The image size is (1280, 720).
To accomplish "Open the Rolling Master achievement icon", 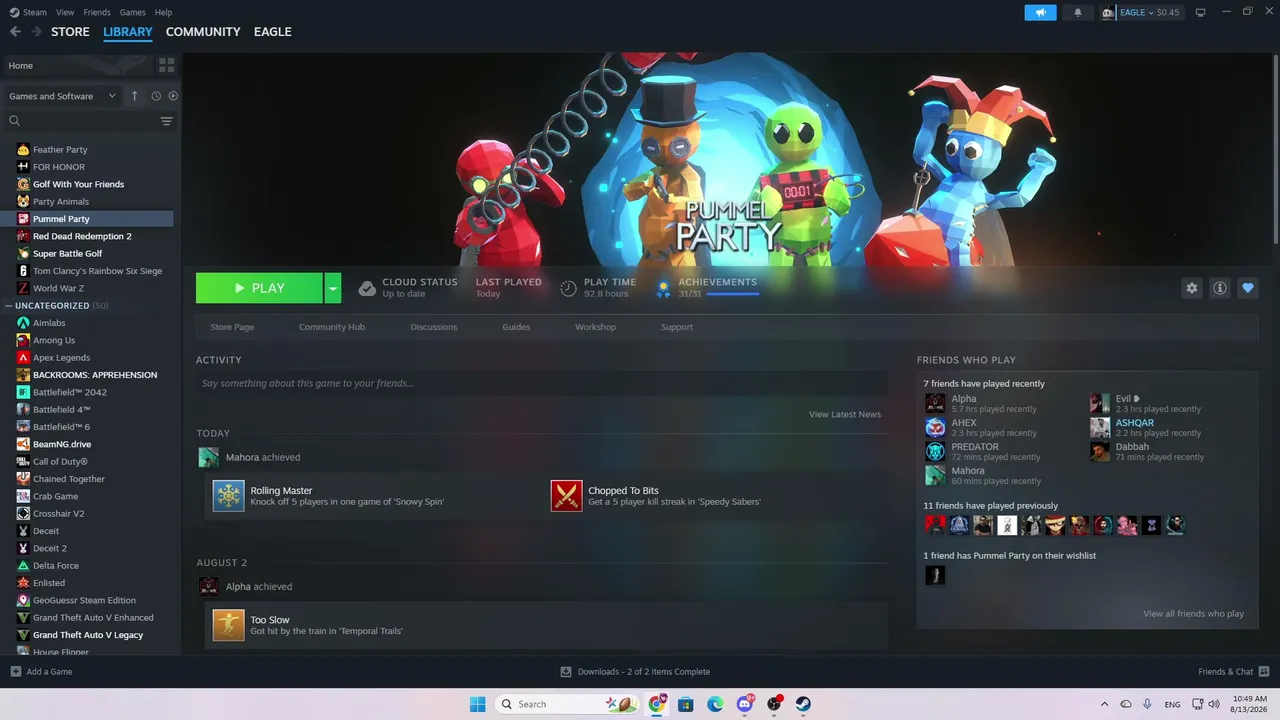I will point(229,496).
